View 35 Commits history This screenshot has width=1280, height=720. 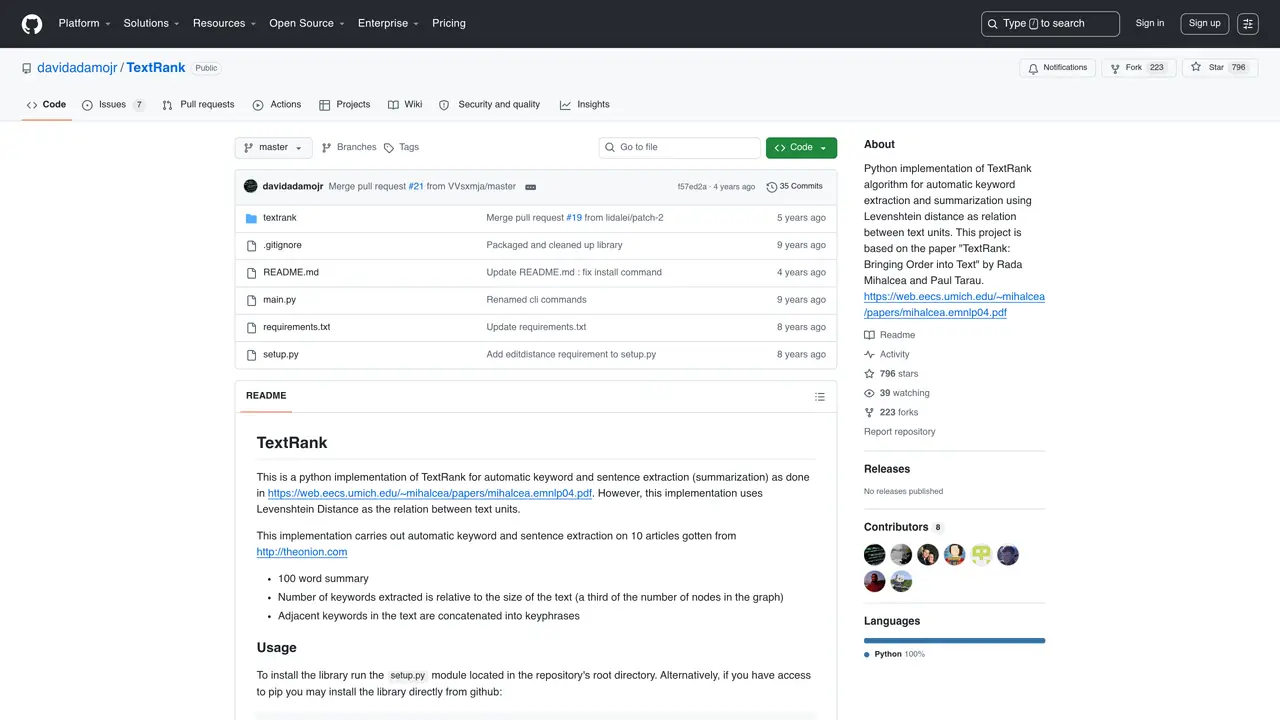tap(795, 187)
